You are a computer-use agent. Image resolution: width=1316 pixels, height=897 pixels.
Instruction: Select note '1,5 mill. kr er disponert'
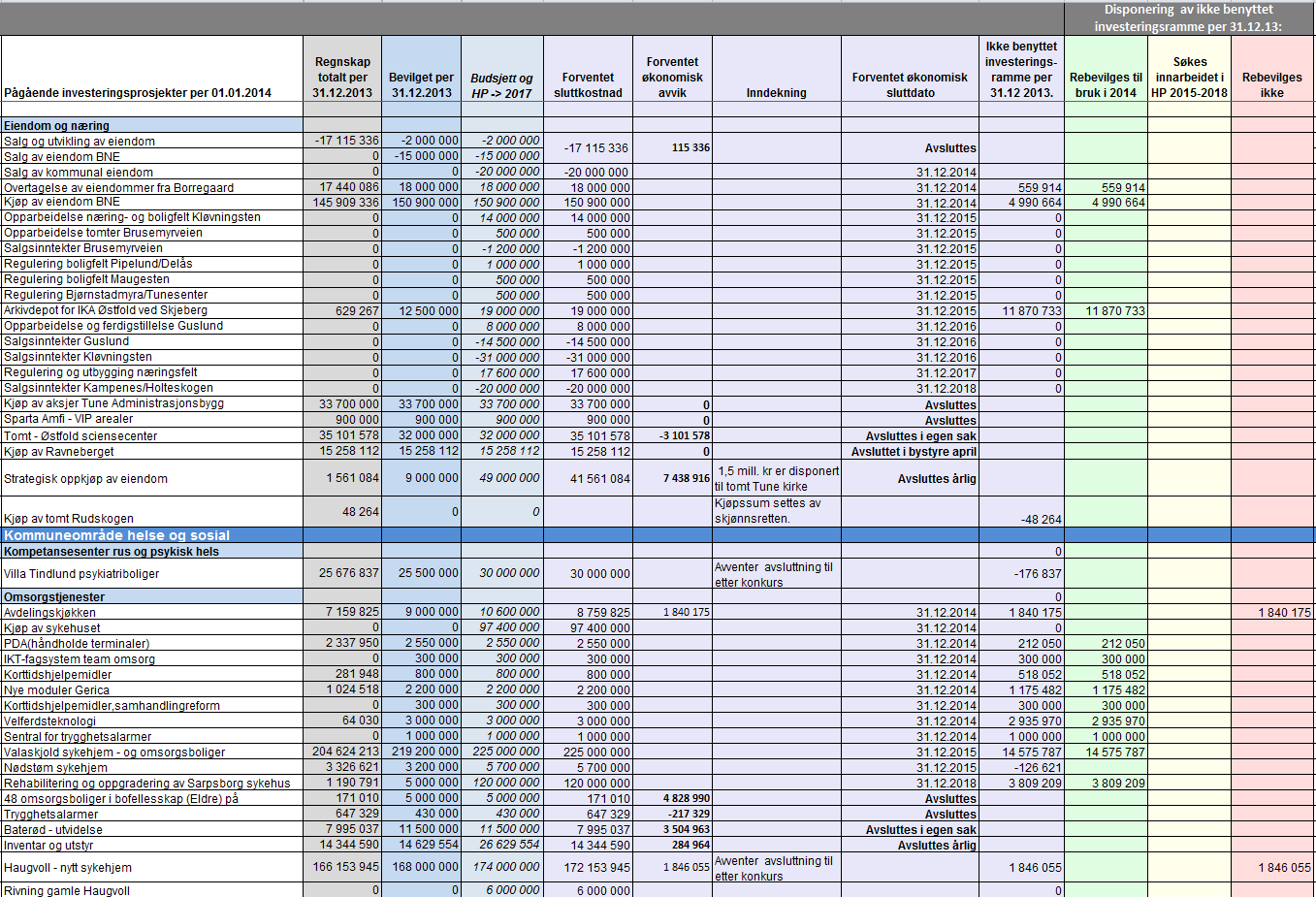(779, 471)
